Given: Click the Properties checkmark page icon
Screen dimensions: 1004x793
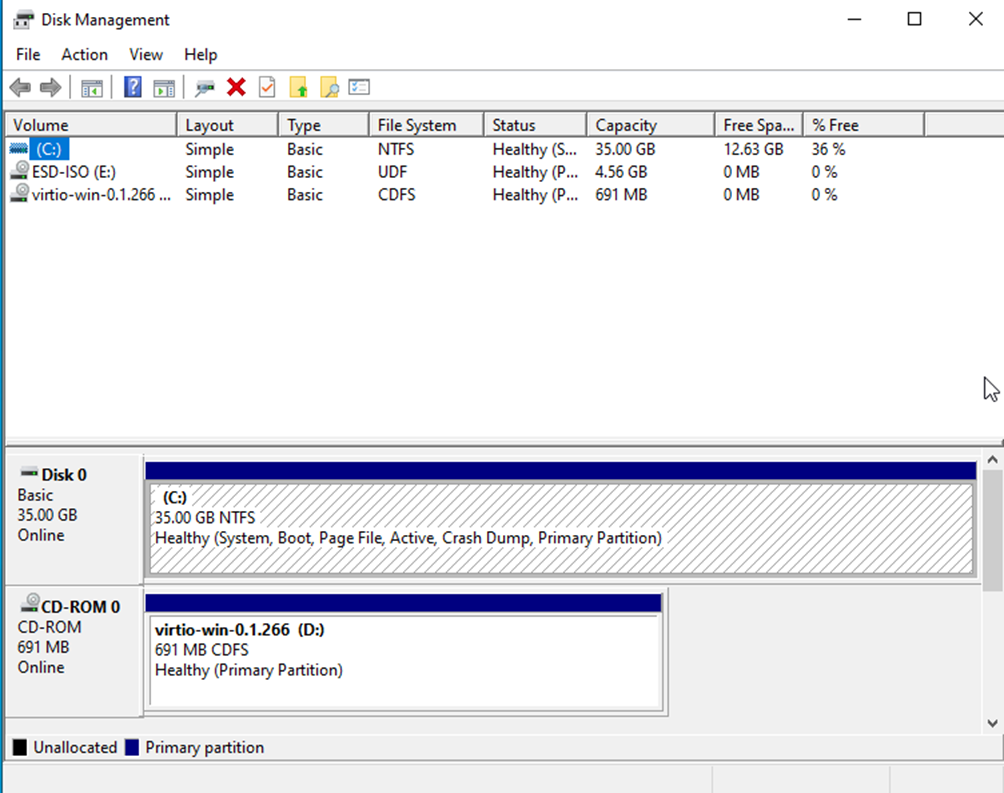Looking at the screenshot, I should (x=267, y=88).
